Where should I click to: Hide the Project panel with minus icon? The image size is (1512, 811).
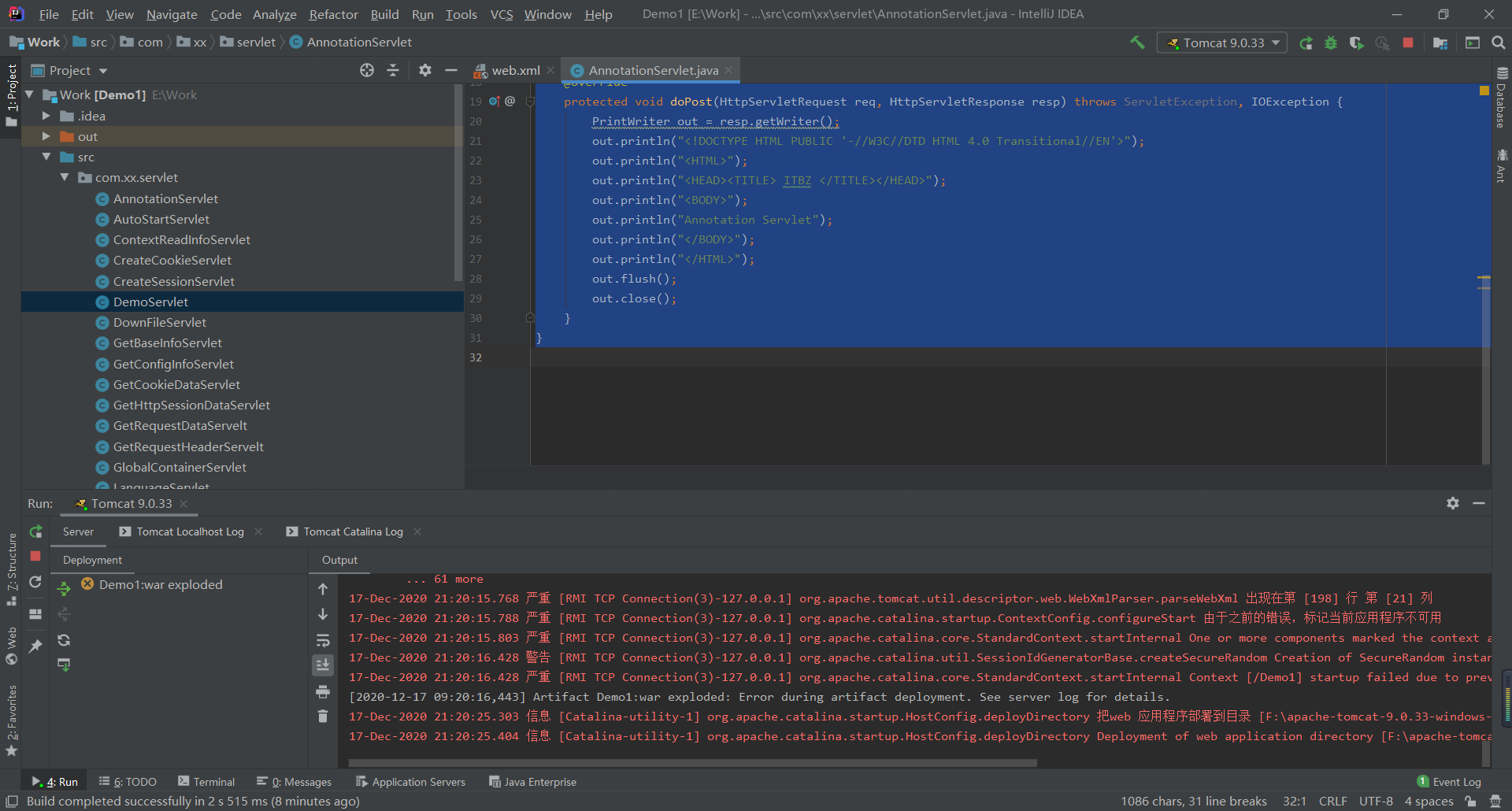tap(451, 70)
